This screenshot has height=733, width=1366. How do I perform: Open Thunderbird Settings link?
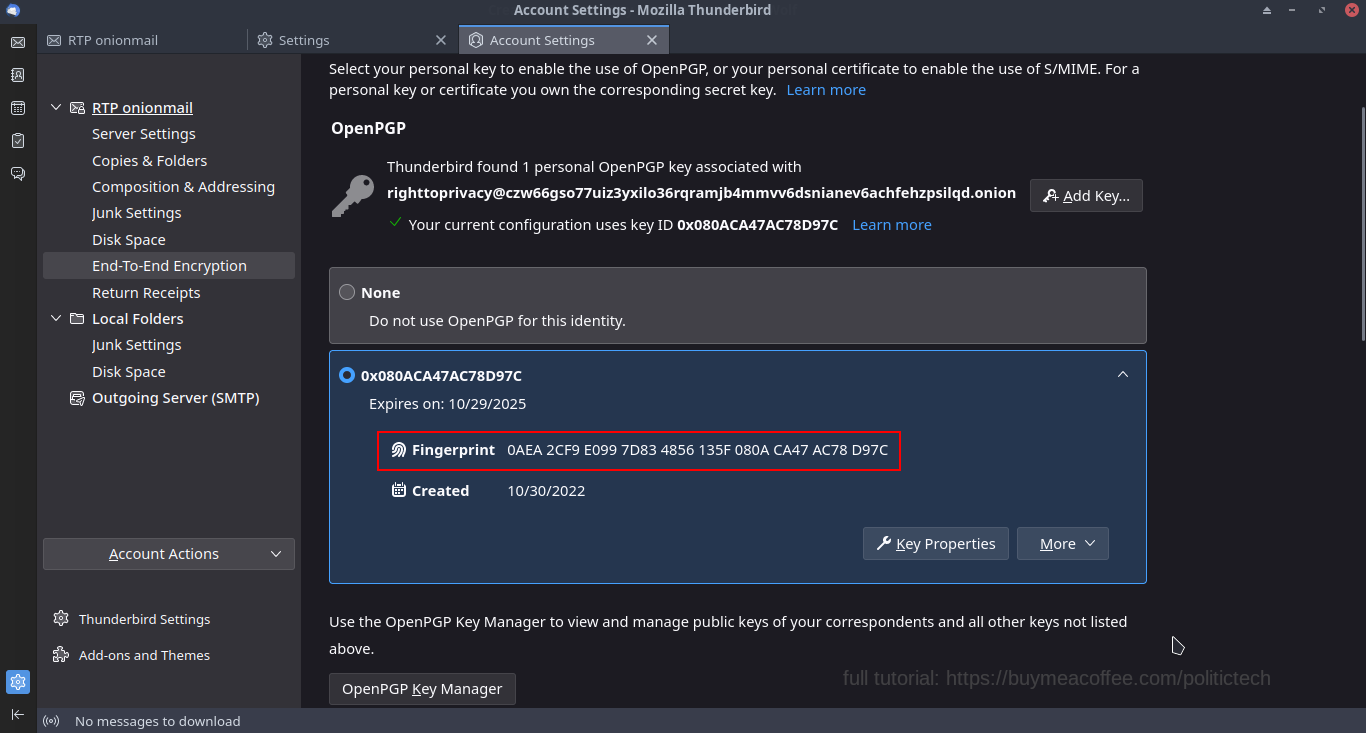coord(145,619)
